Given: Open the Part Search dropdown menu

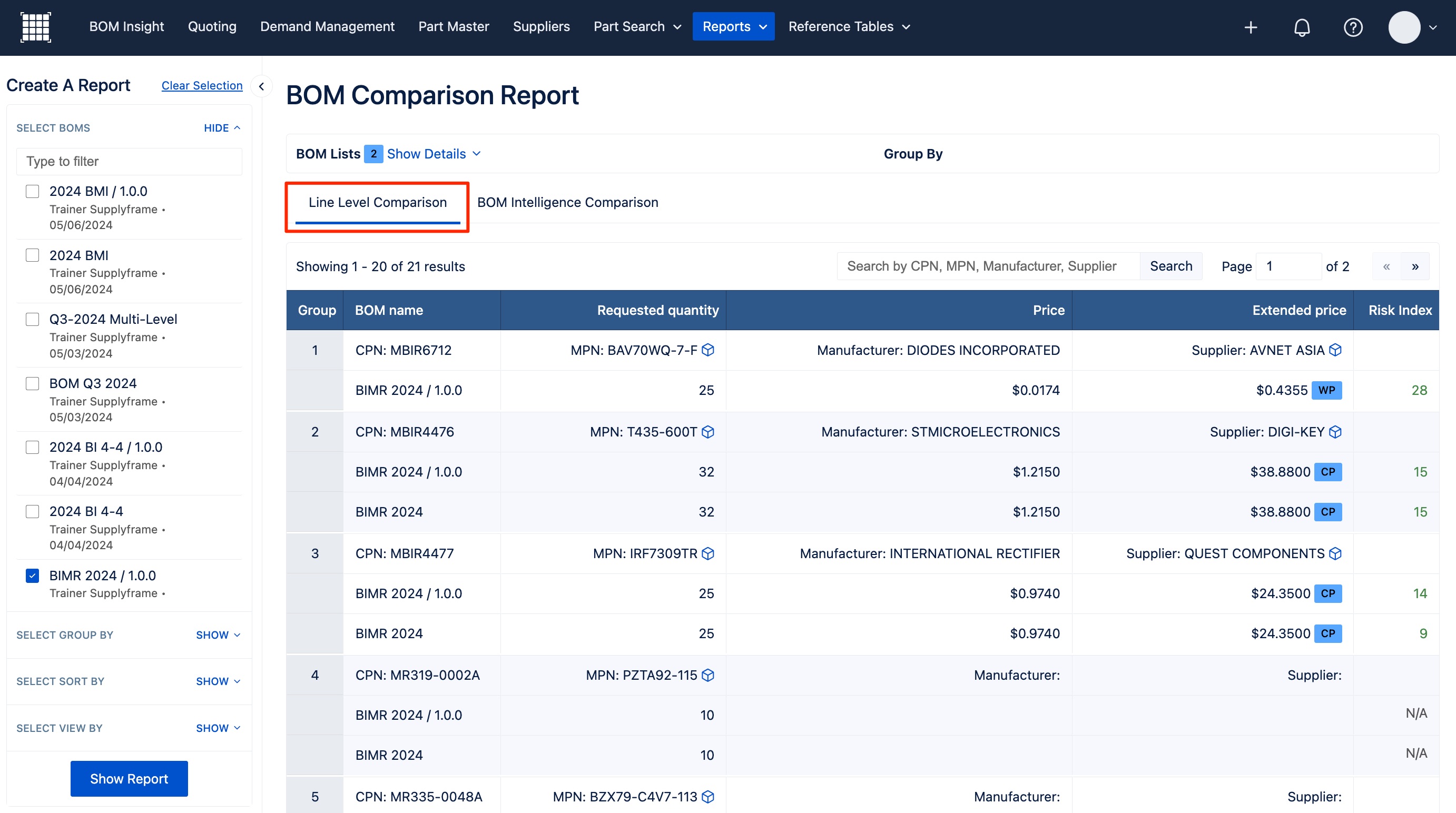Looking at the screenshot, I should click(637, 26).
